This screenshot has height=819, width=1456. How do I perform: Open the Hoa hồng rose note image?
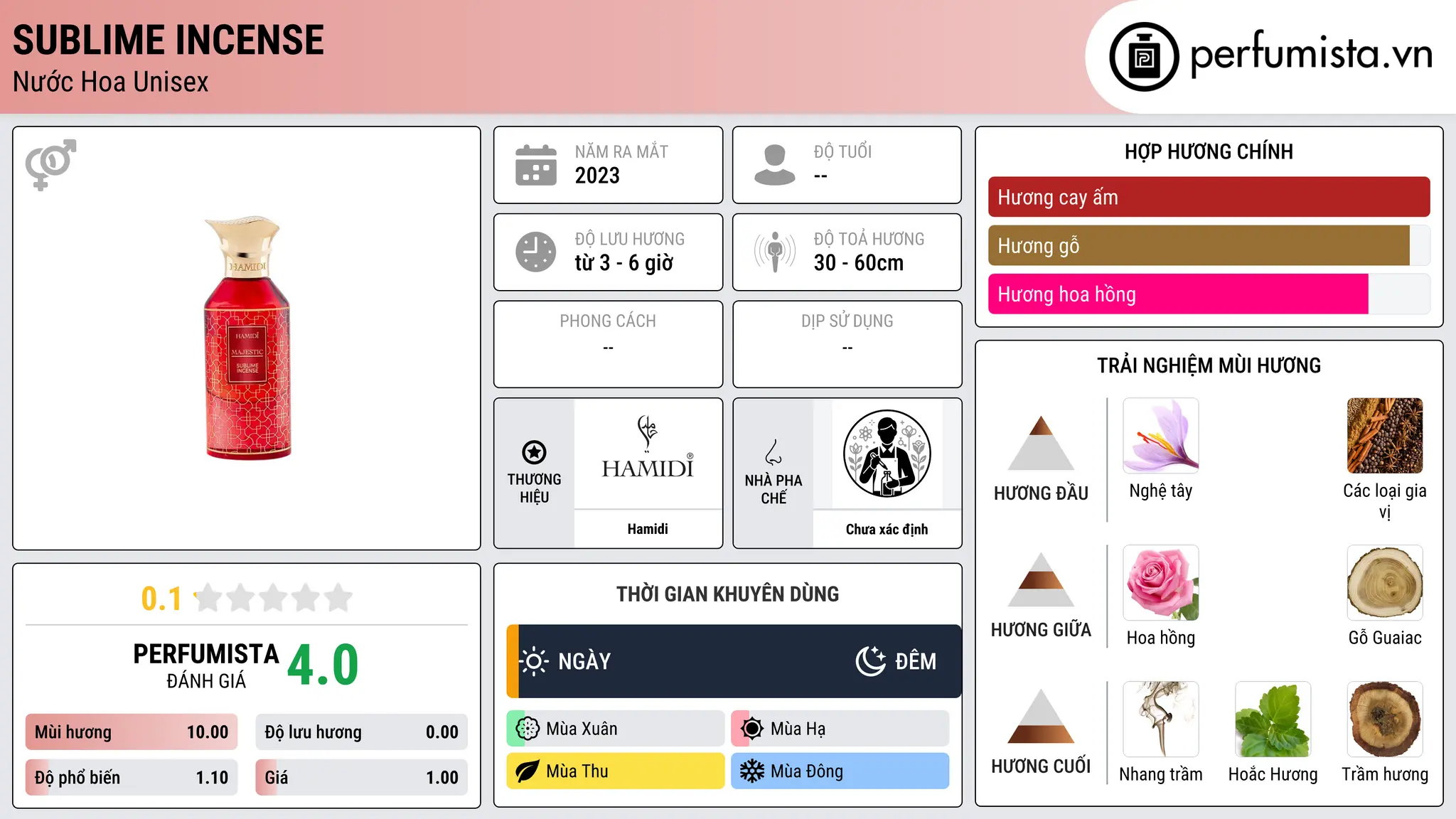[x=1161, y=583]
